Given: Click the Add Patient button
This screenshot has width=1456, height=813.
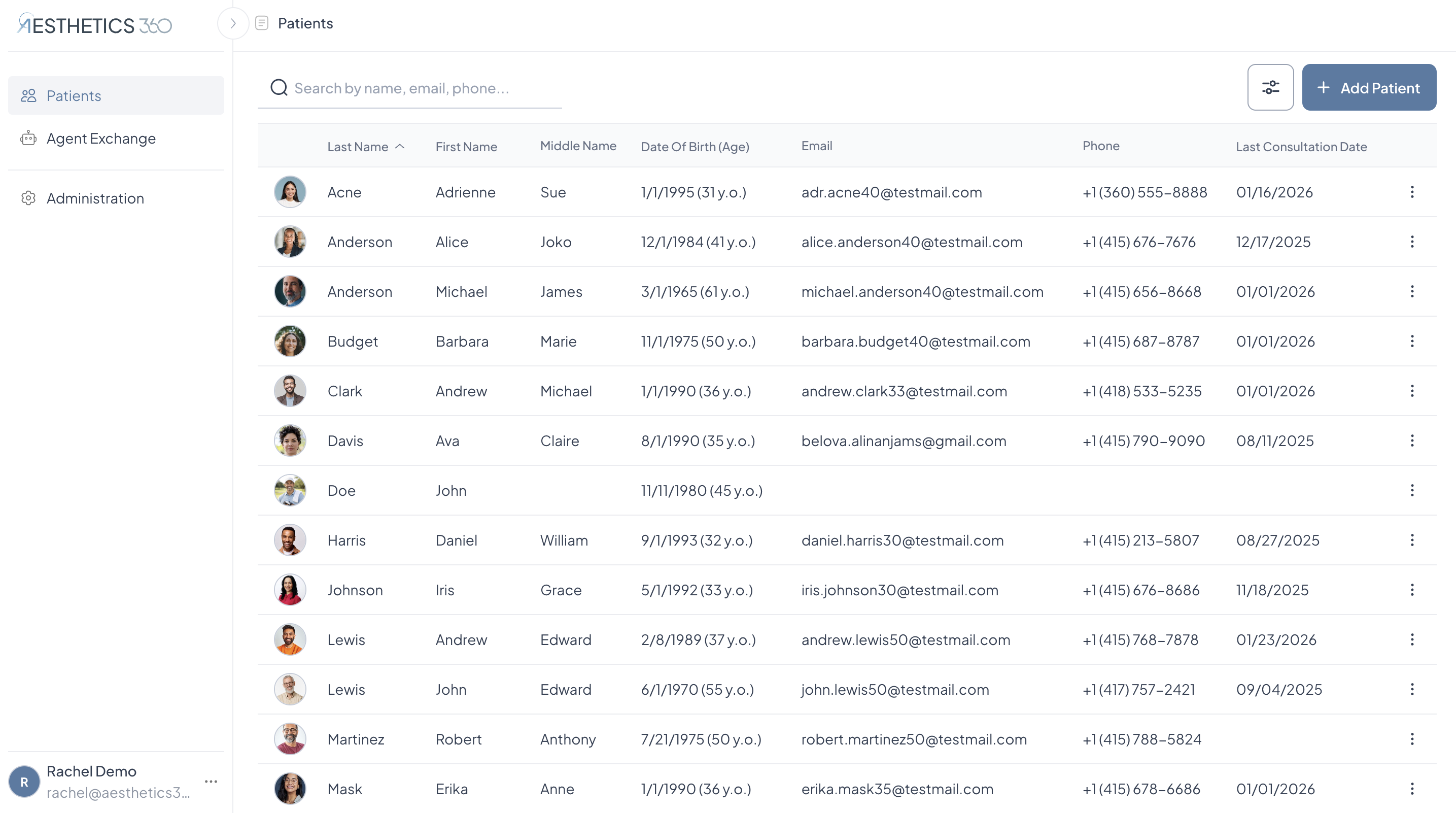Looking at the screenshot, I should click(1368, 88).
